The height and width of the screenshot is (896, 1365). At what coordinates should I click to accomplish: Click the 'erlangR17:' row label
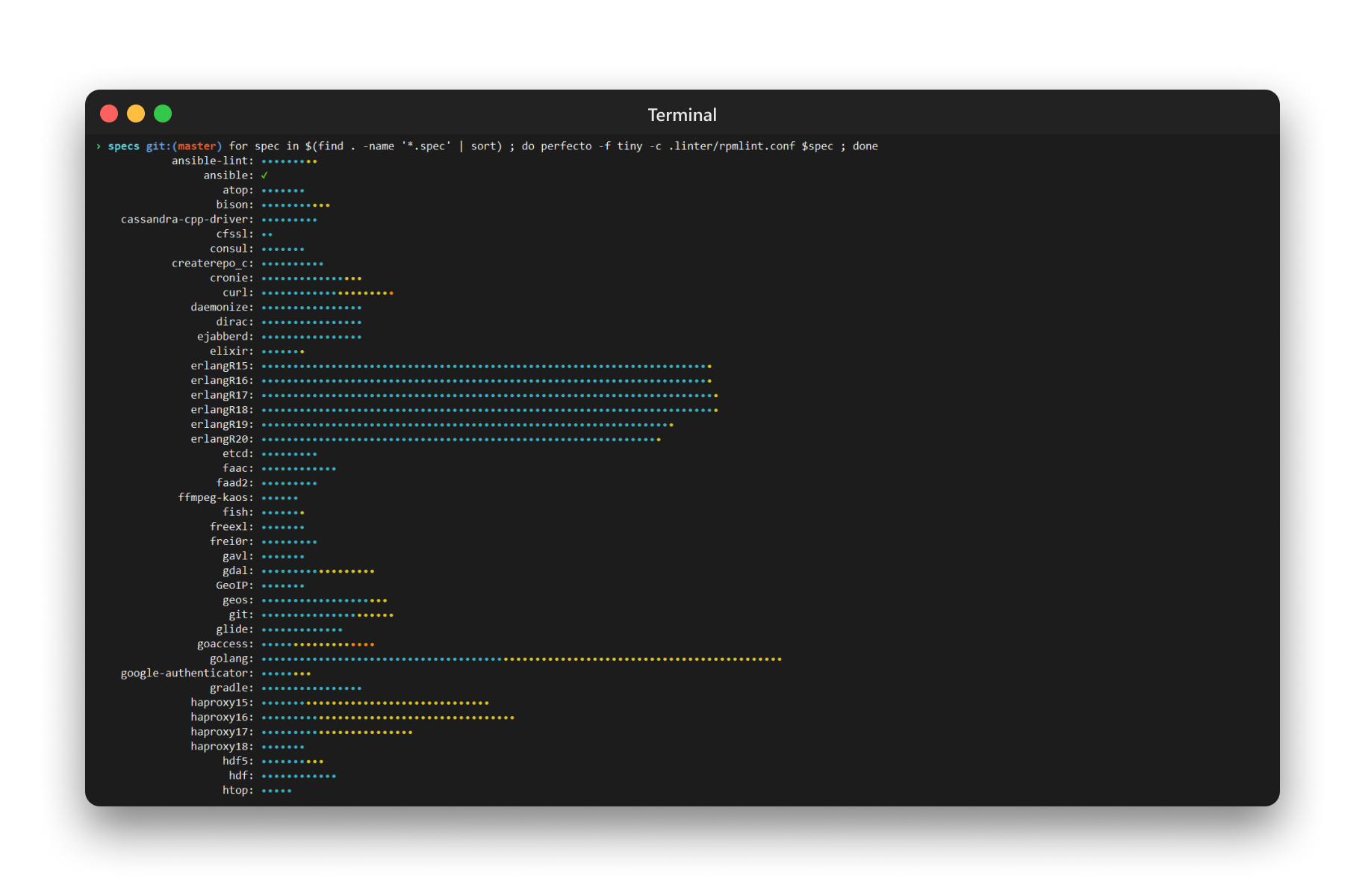223,395
